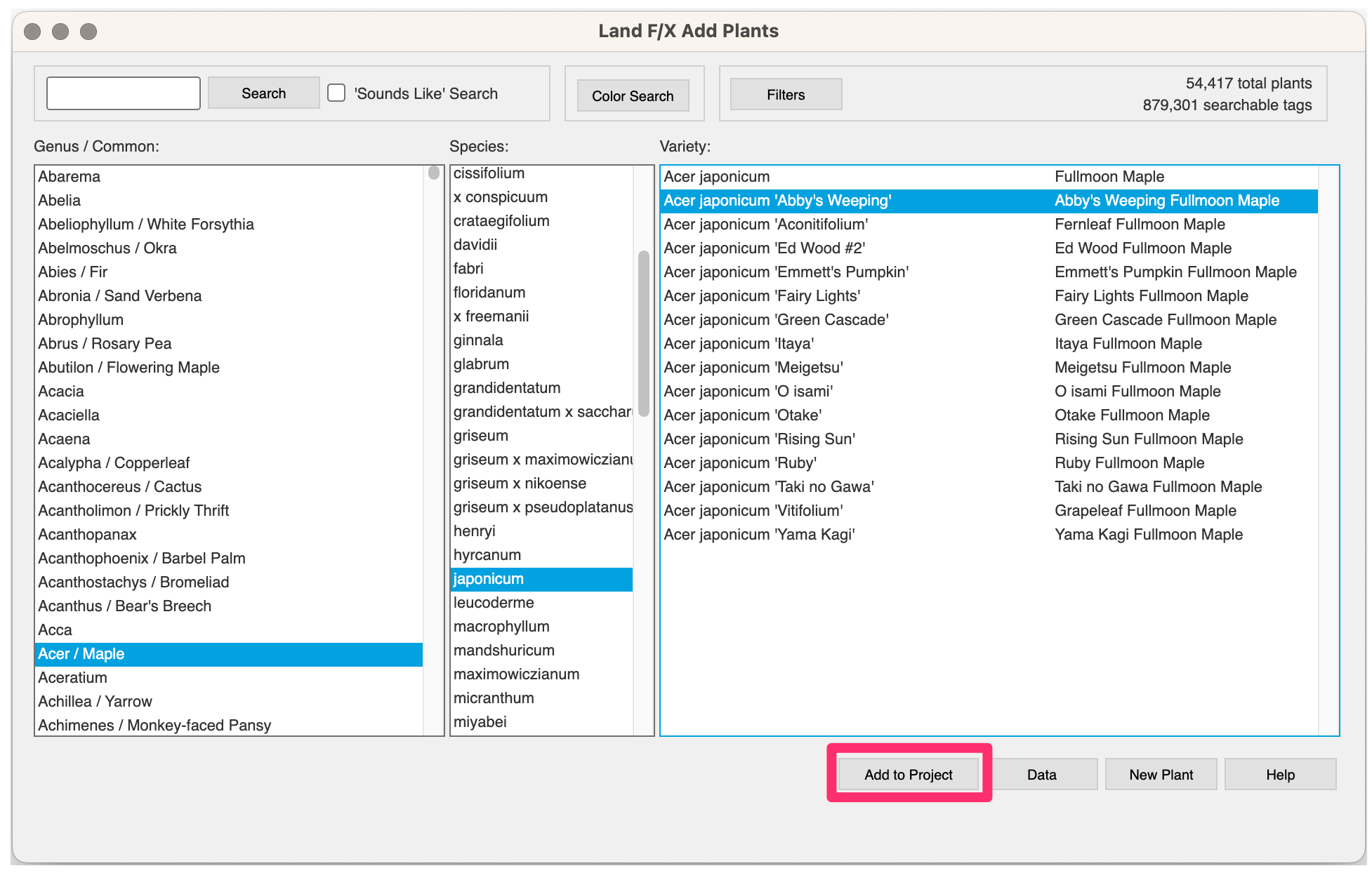Select Rising Sun Fullmoon Maple entry
This screenshot has width=1372, height=873.
989,439
